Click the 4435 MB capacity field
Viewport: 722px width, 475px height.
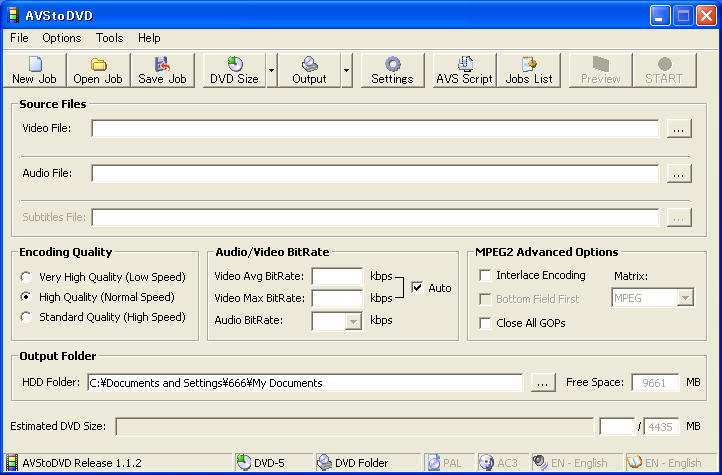point(662,426)
